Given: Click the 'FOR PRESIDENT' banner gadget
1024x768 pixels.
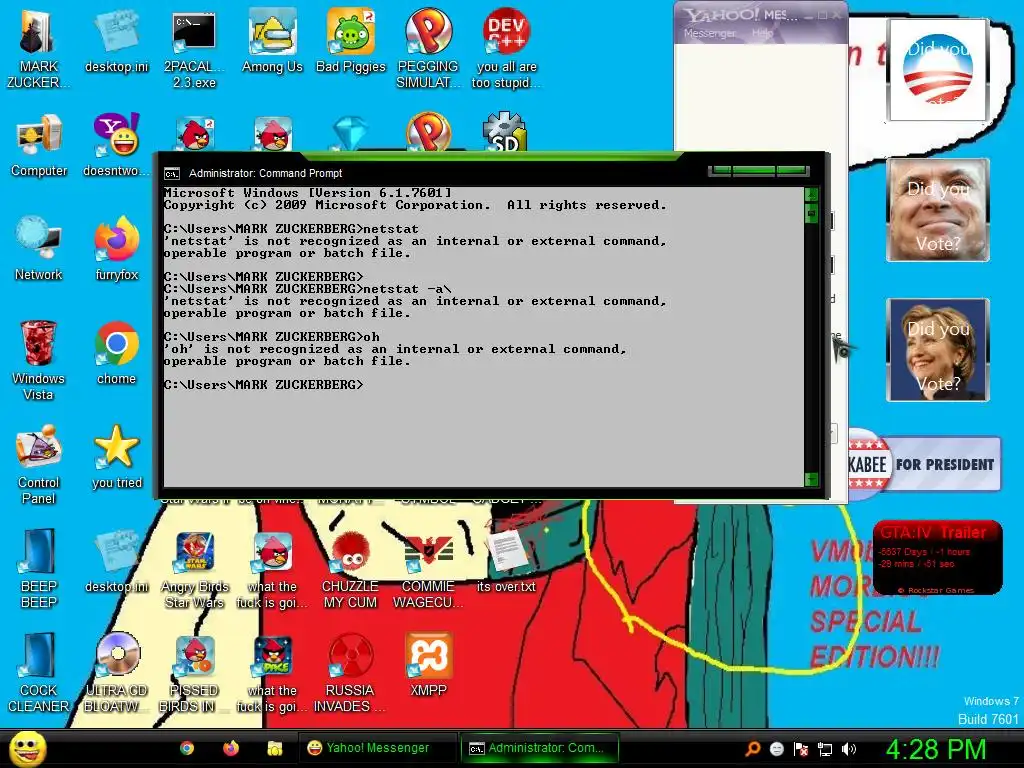Looking at the screenshot, I should [924, 464].
